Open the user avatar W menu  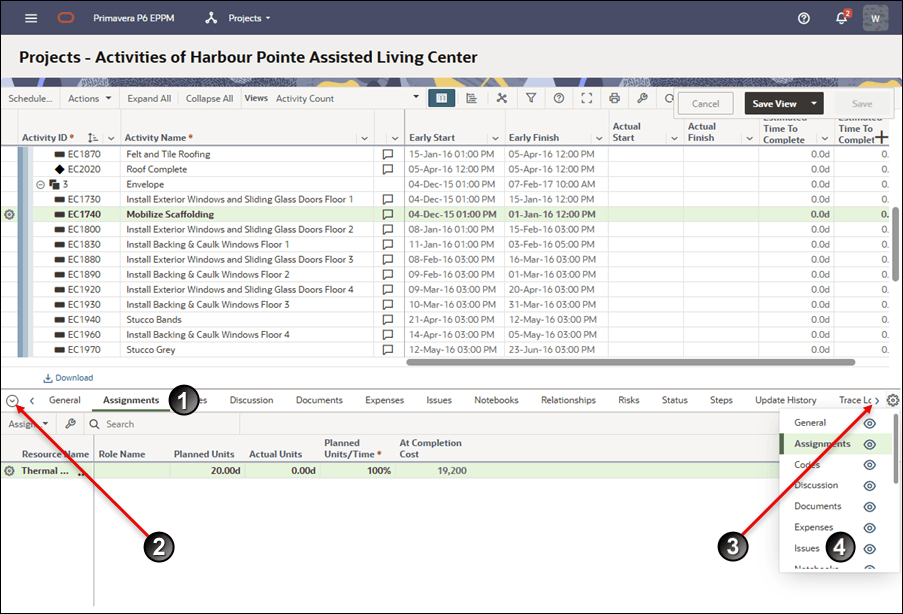875,18
